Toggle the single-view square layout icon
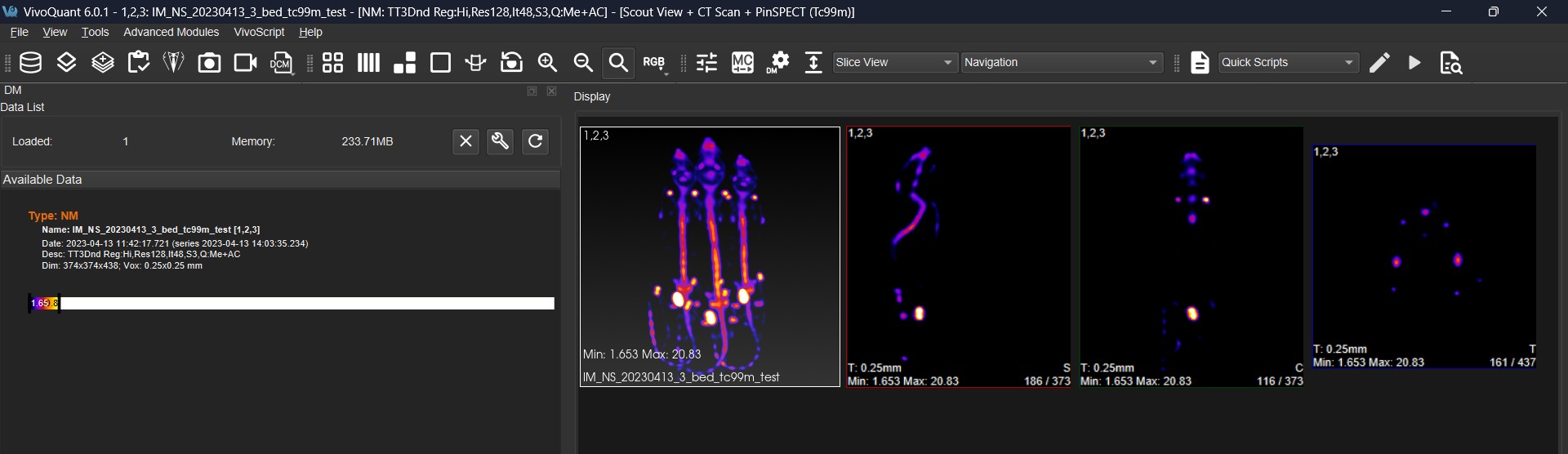The image size is (1568, 454). point(440,63)
